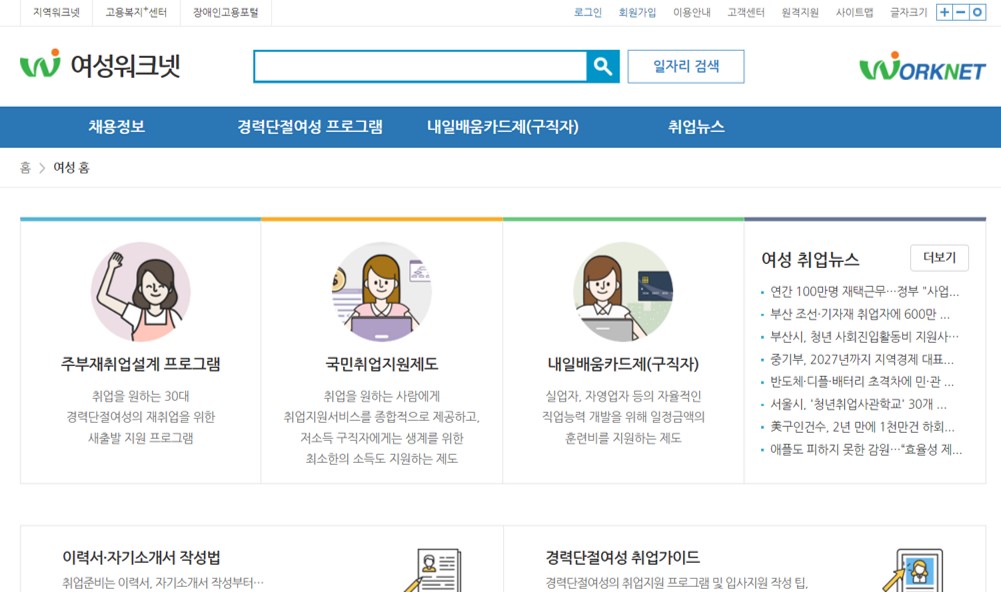Screen dimensions: 1001x592
Task: Click the 글자크기 label
Action: [908, 12]
